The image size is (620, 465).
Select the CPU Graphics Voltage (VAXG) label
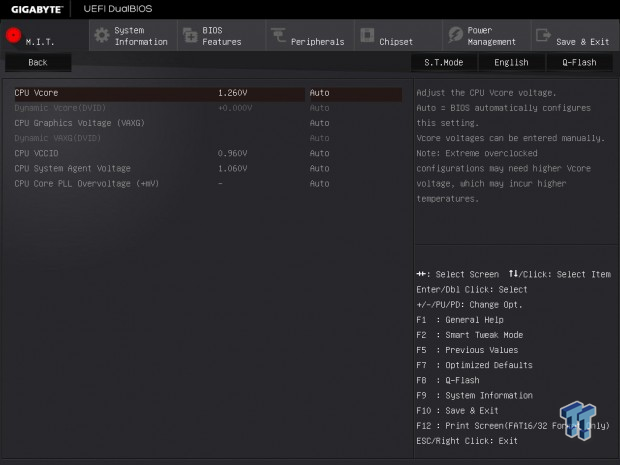coord(79,123)
